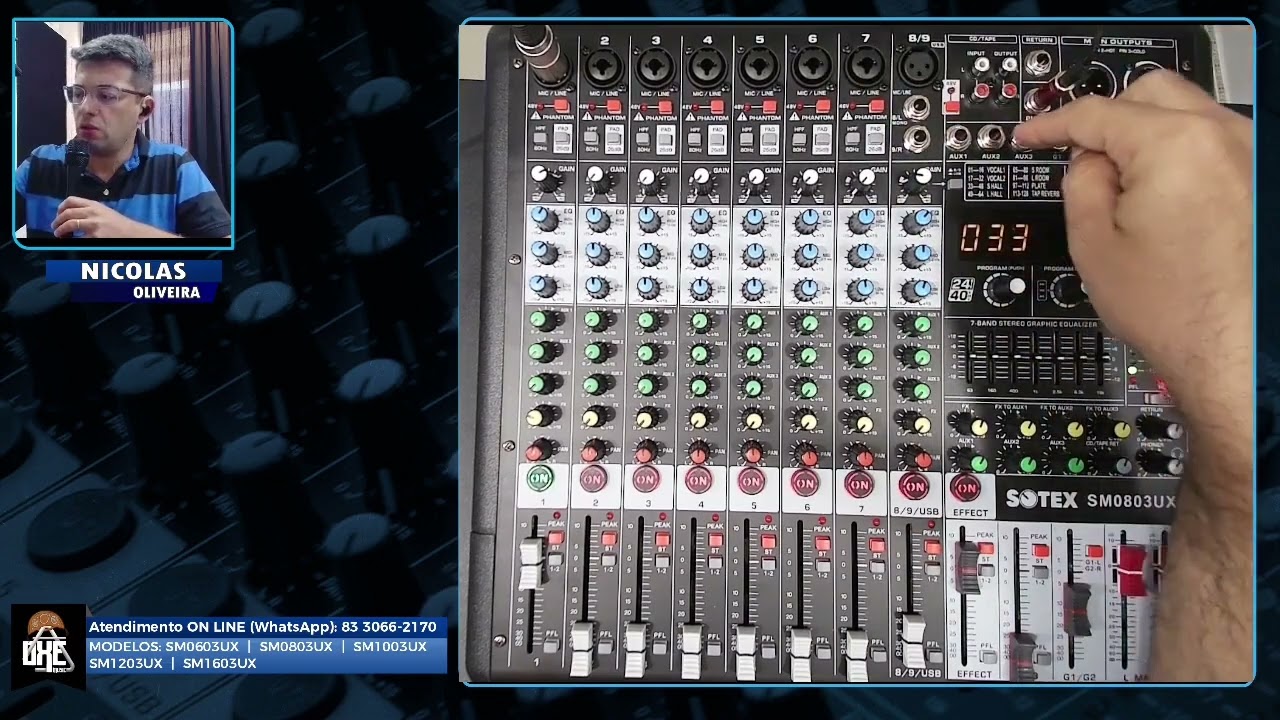This screenshot has width=1280, height=720.
Task: Engage channel 4 PAD 26dB button
Action: click(x=718, y=141)
